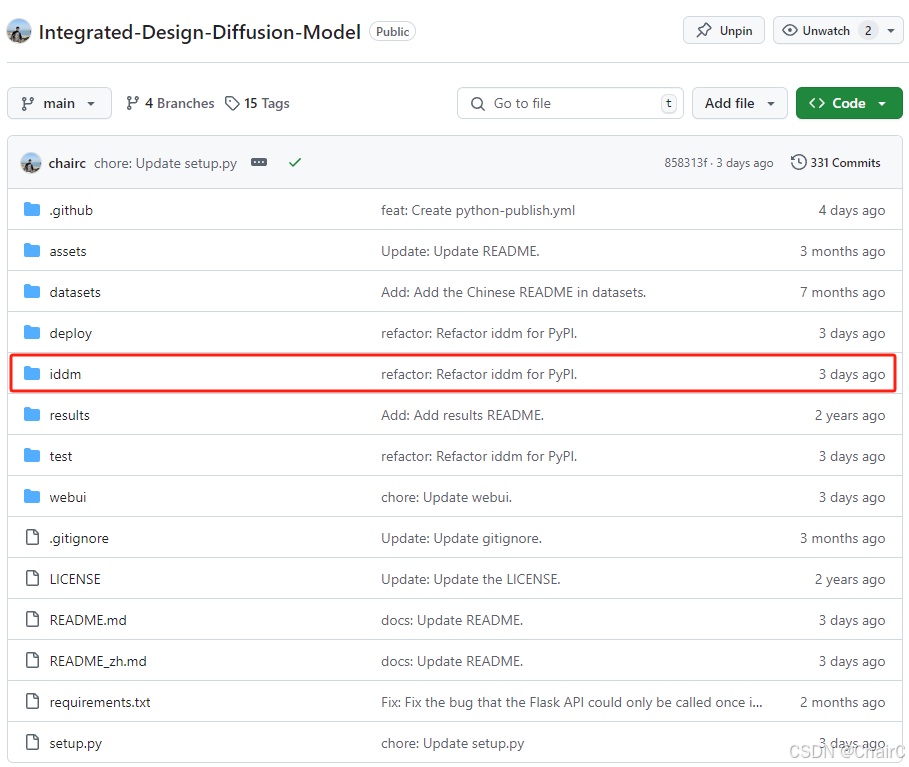Click the pin icon in Unpin button
The height and width of the screenshot is (767, 909).
[x=703, y=30]
